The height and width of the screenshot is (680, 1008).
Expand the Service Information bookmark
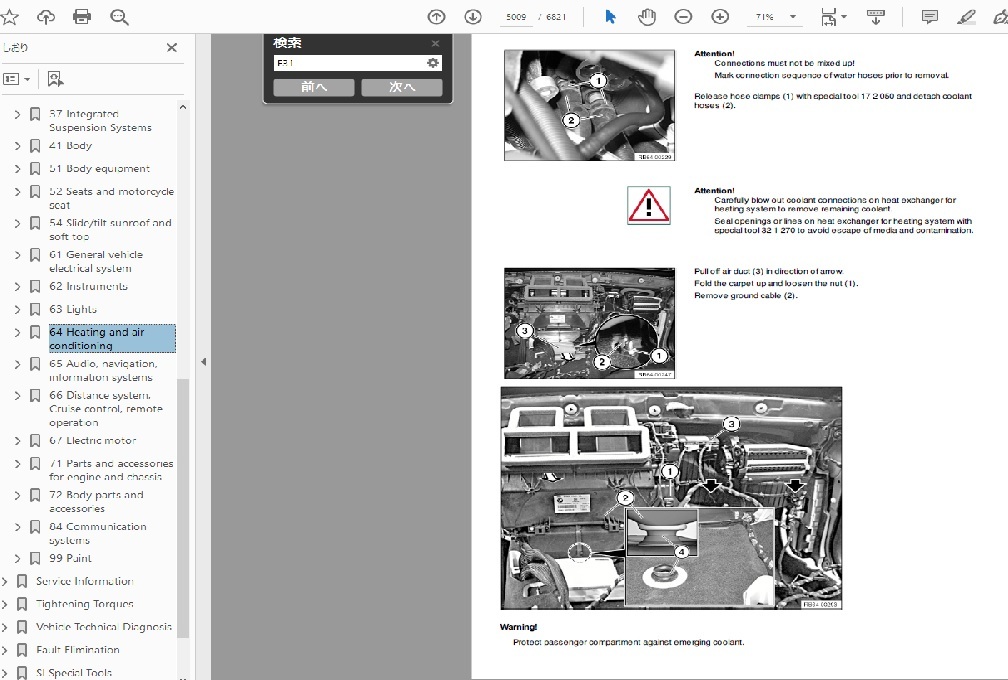pyautogui.click(x=4, y=582)
